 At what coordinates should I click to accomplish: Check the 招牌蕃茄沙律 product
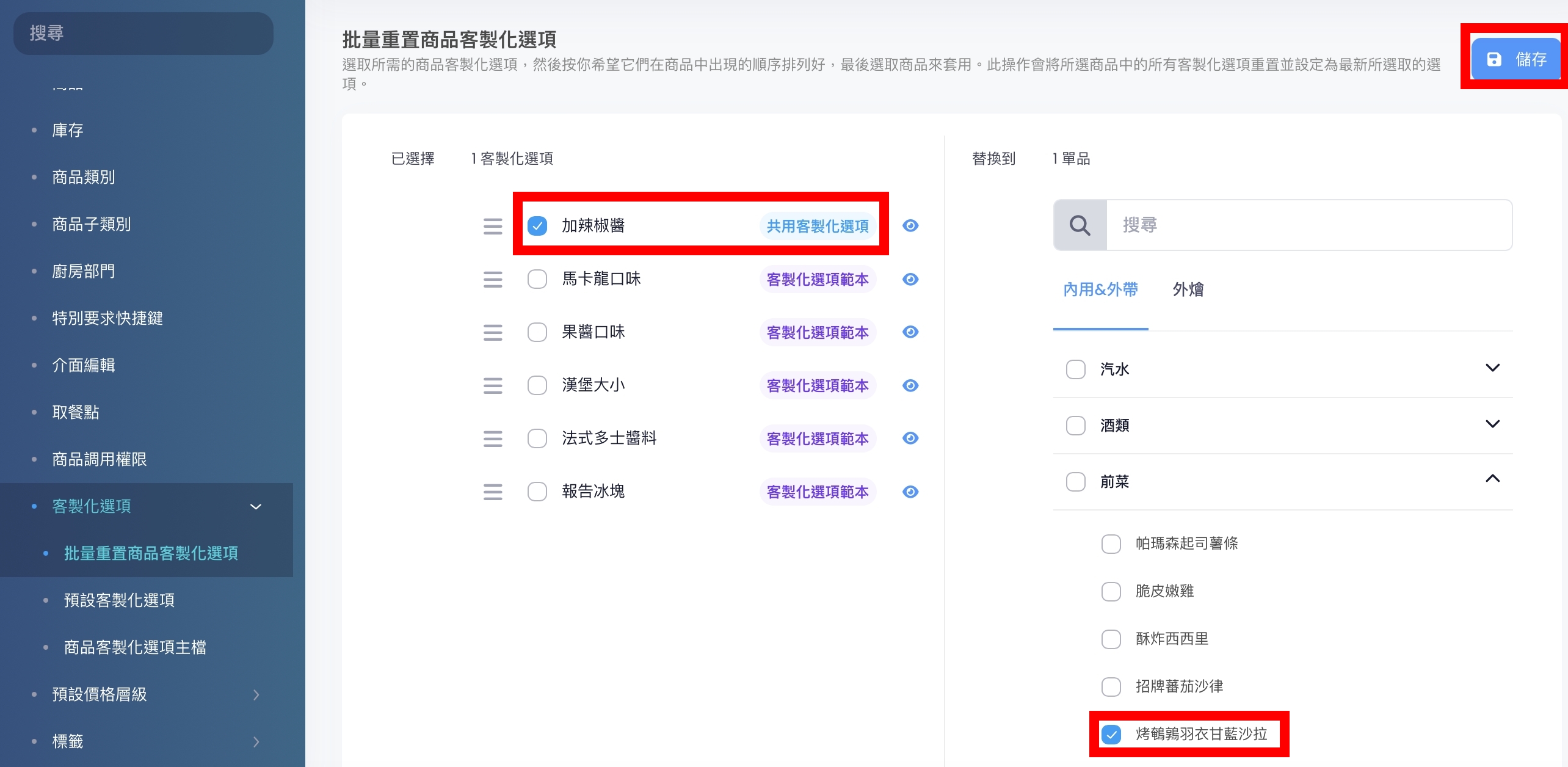point(1111,687)
